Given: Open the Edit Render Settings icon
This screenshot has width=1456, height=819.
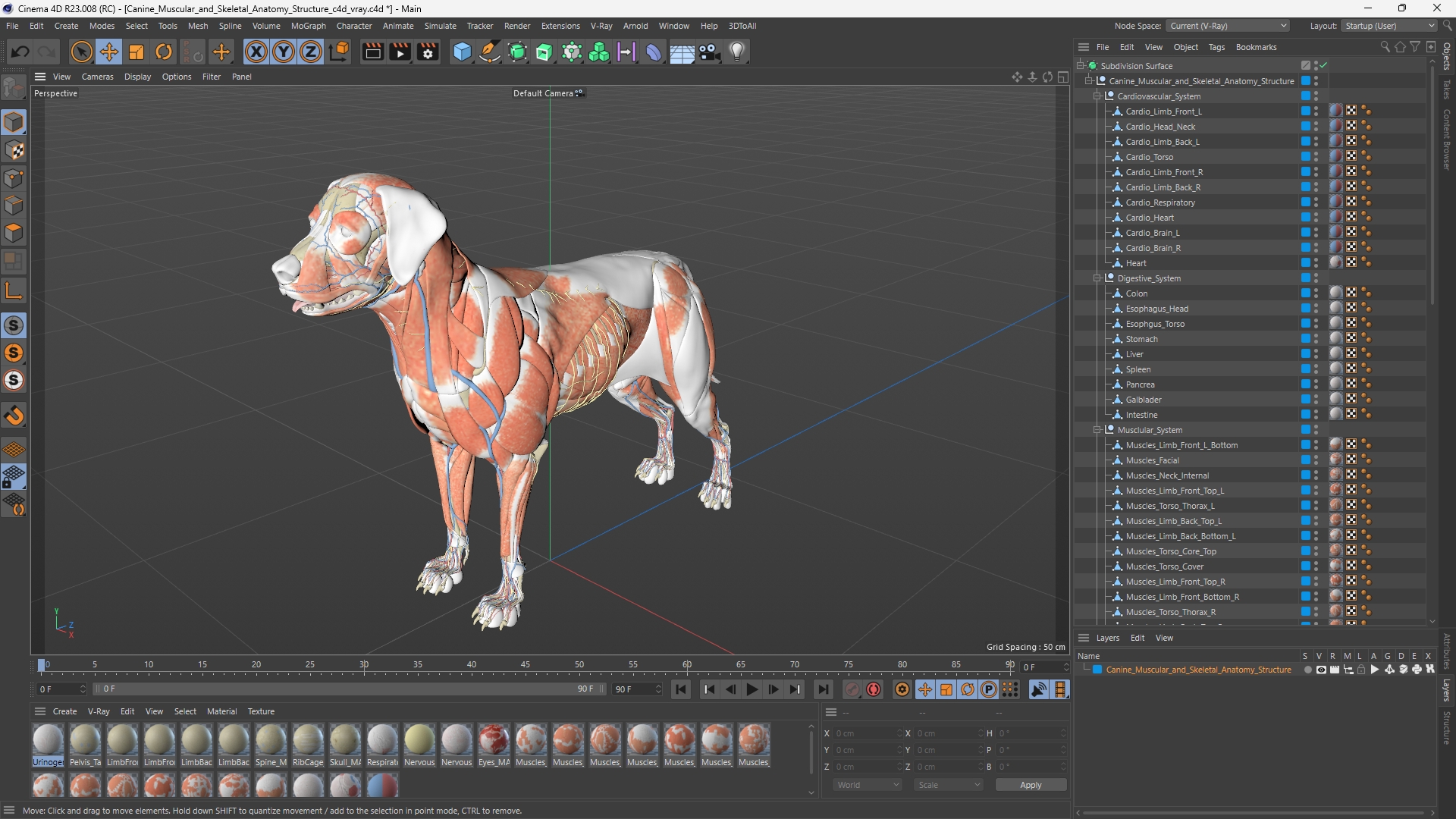Looking at the screenshot, I should (428, 52).
